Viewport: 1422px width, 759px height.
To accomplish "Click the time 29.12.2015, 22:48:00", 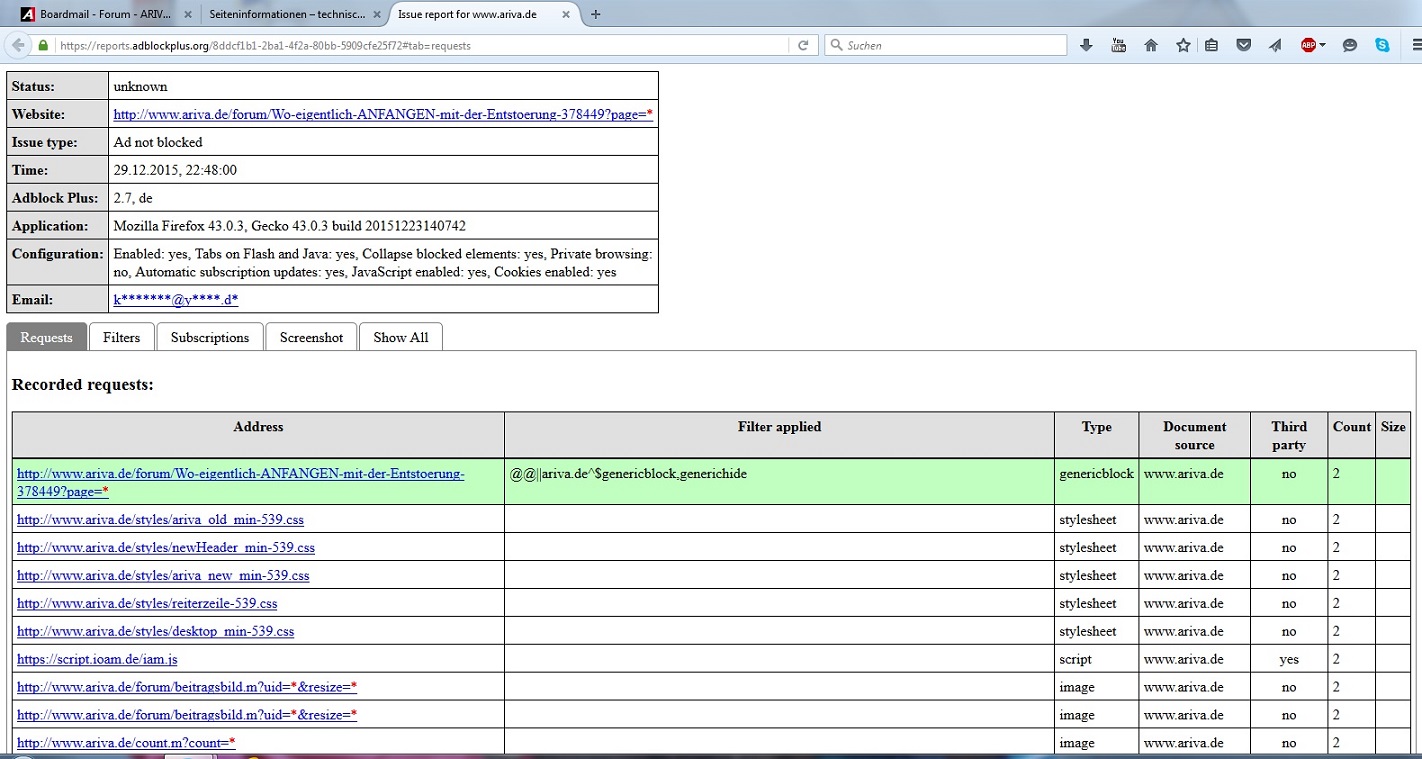I will coord(175,171).
